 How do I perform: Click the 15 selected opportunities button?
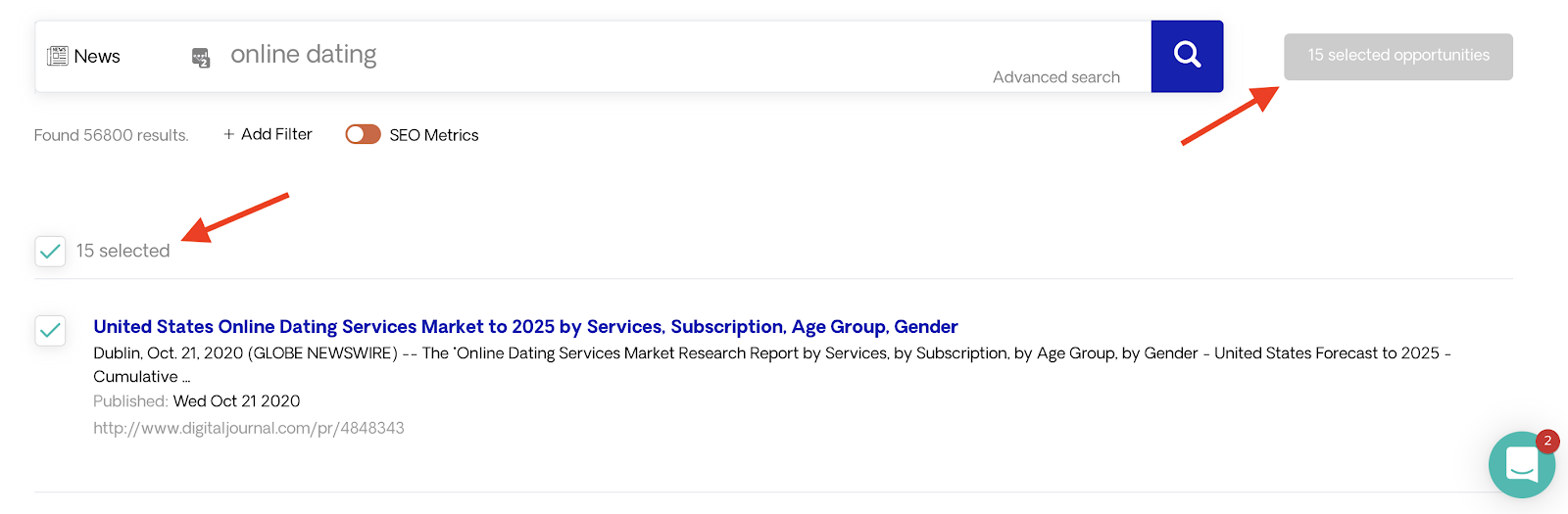tap(1398, 57)
